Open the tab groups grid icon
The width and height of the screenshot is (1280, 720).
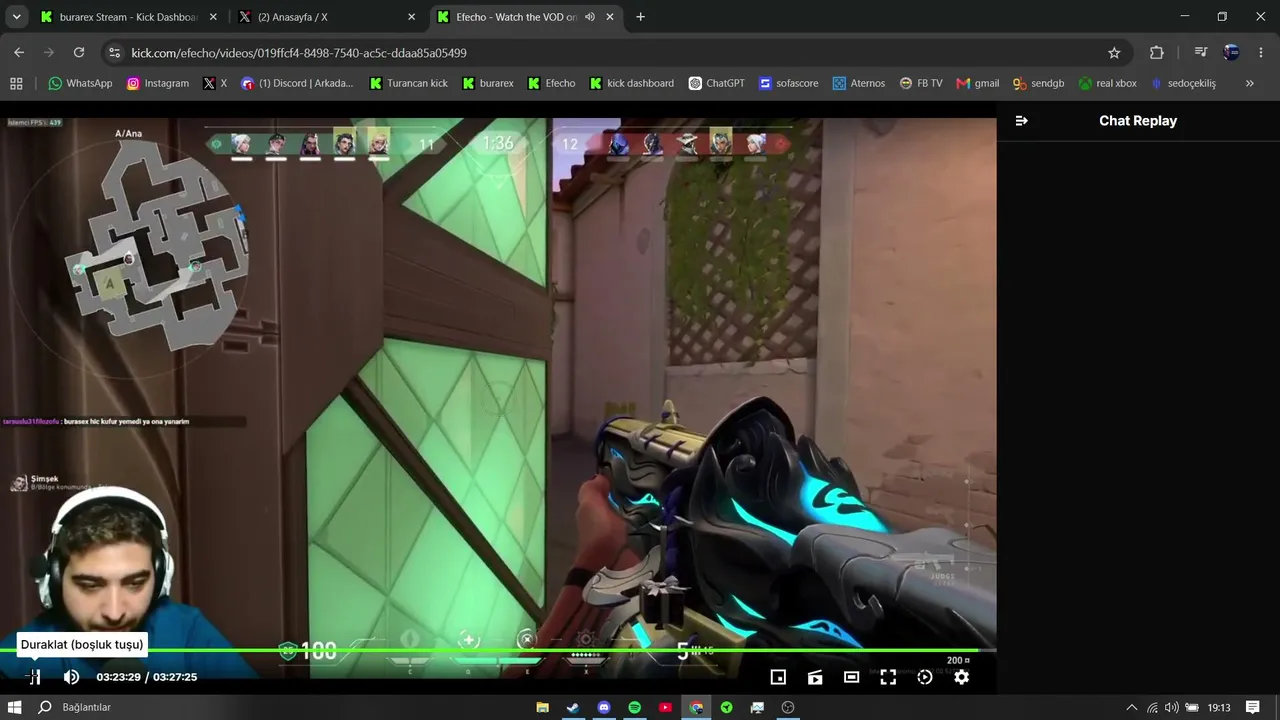[16, 83]
